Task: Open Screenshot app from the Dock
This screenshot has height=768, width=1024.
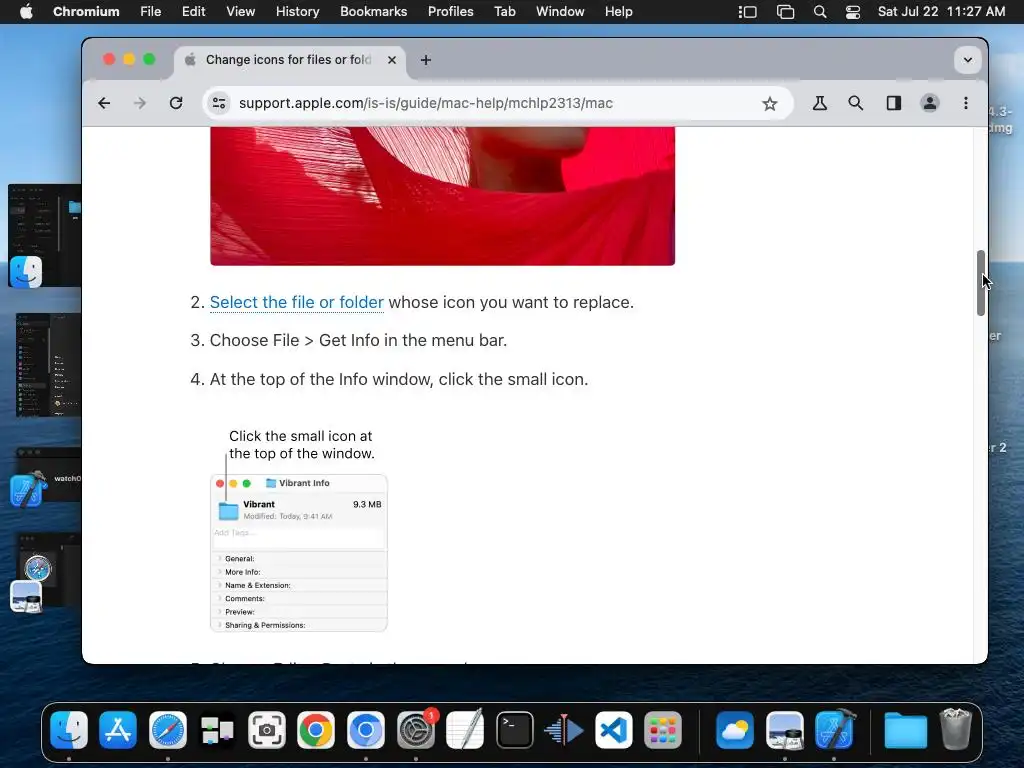Action: [x=267, y=730]
